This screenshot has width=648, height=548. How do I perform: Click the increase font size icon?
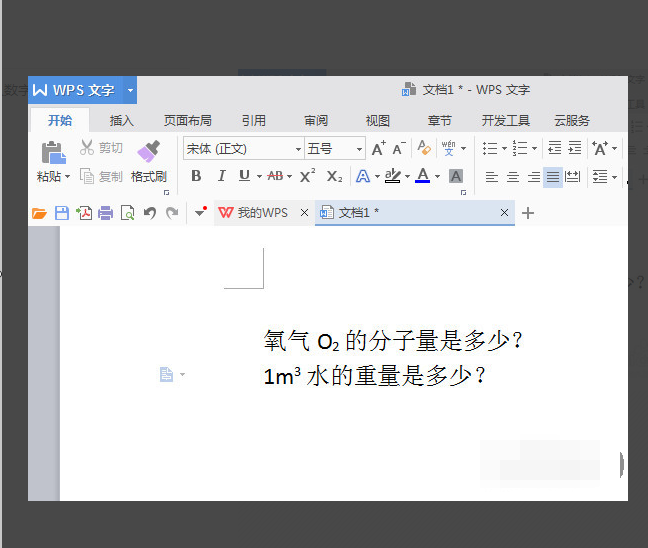[378, 148]
